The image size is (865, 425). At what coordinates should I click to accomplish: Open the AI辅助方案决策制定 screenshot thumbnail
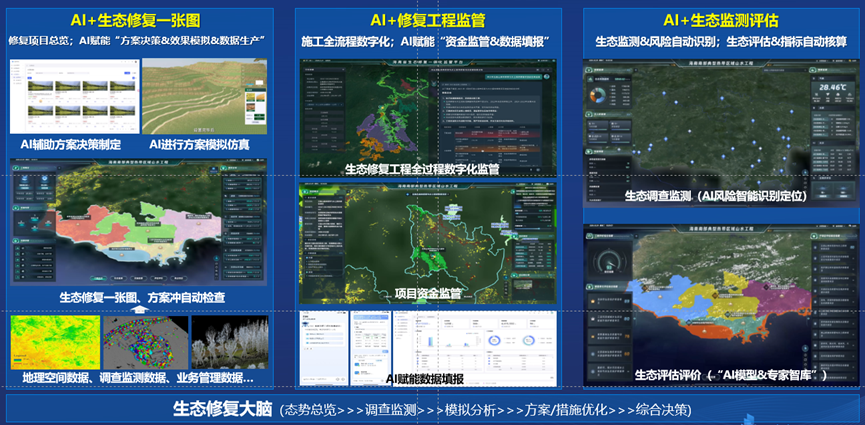pyautogui.click(x=73, y=98)
